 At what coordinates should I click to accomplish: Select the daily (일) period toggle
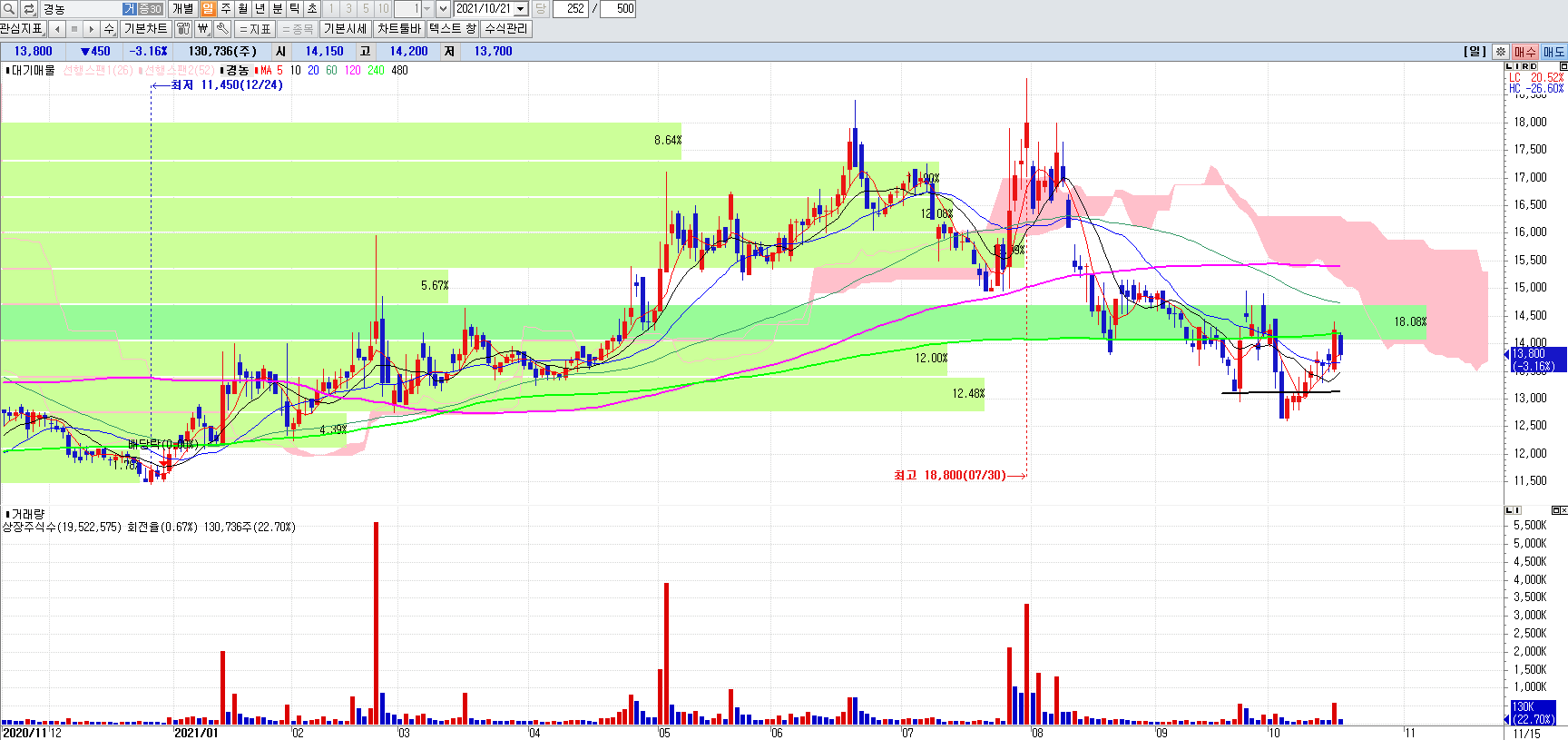coord(209,9)
